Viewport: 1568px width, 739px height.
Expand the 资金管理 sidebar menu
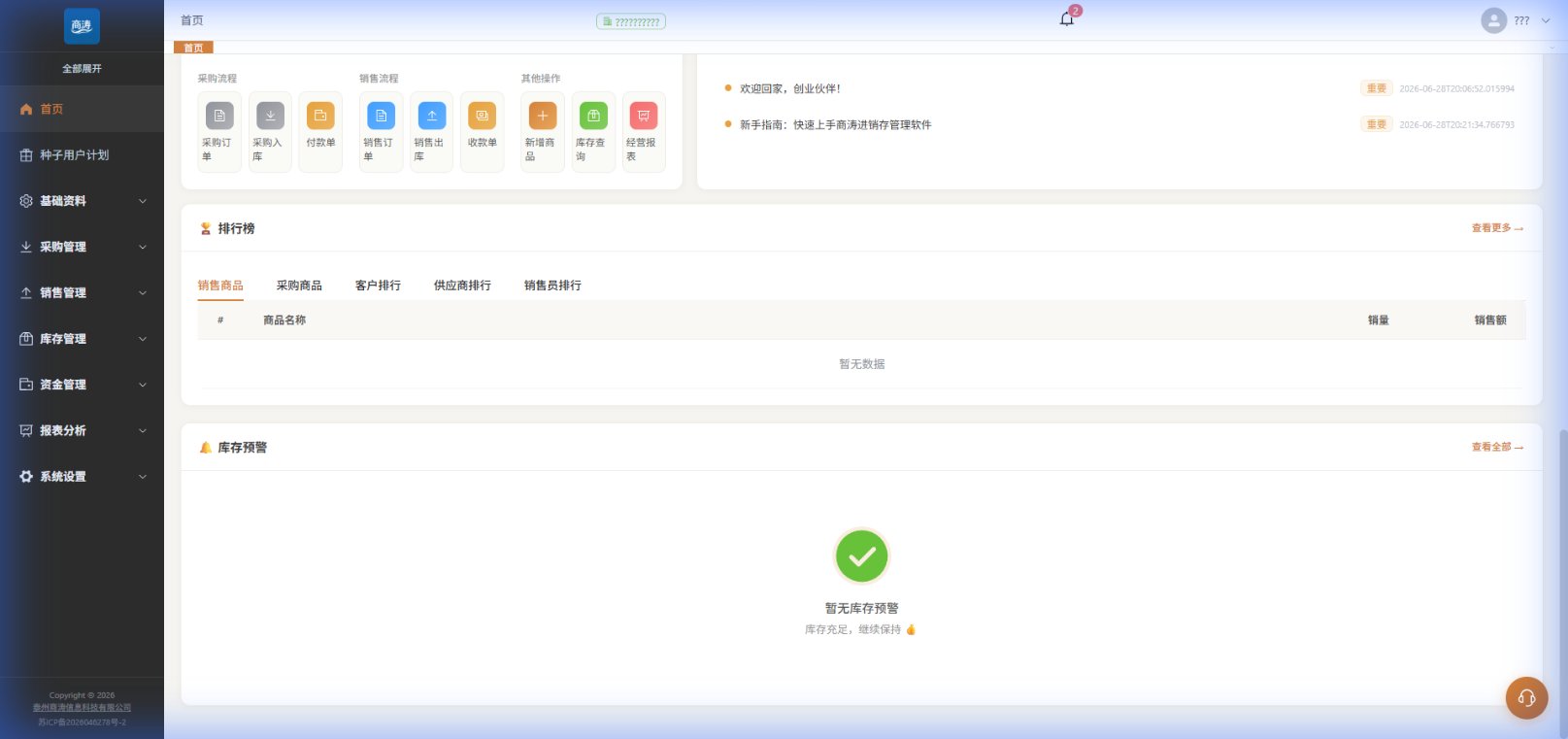click(x=82, y=385)
